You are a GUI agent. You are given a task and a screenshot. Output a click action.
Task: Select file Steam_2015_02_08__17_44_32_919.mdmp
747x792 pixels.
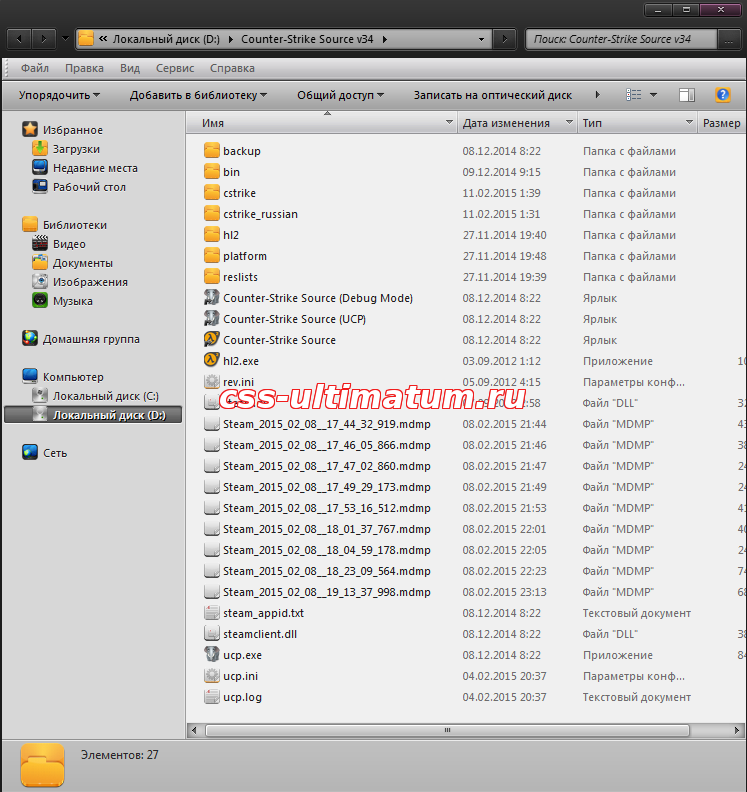(x=327, y=424)
